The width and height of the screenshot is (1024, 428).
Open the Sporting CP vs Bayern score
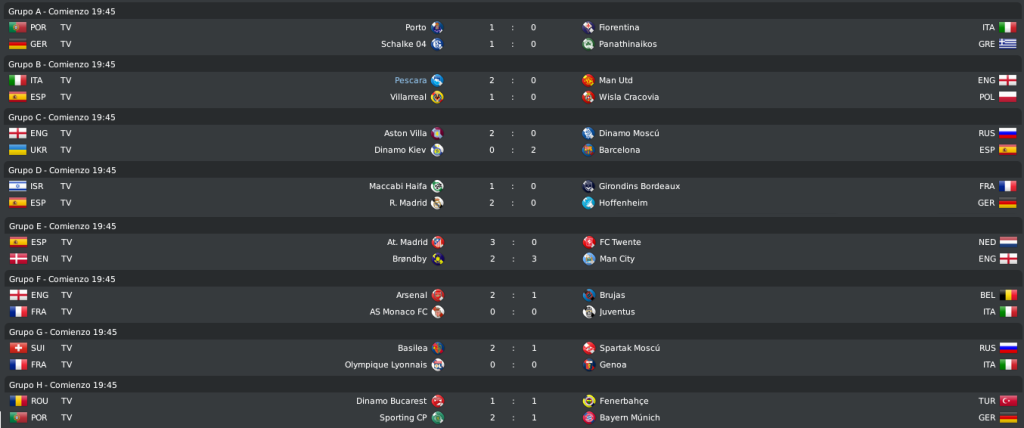tap(513, 418)
